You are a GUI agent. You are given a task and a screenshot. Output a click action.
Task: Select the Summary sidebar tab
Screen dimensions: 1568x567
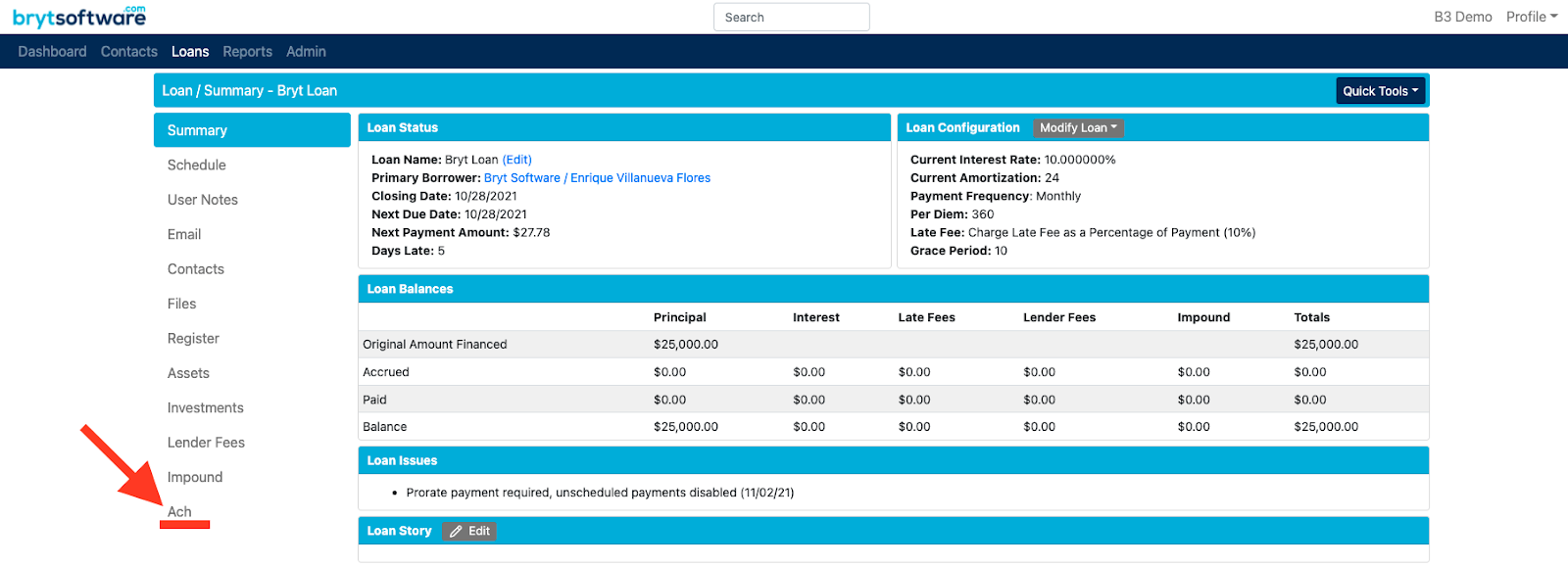252,130
